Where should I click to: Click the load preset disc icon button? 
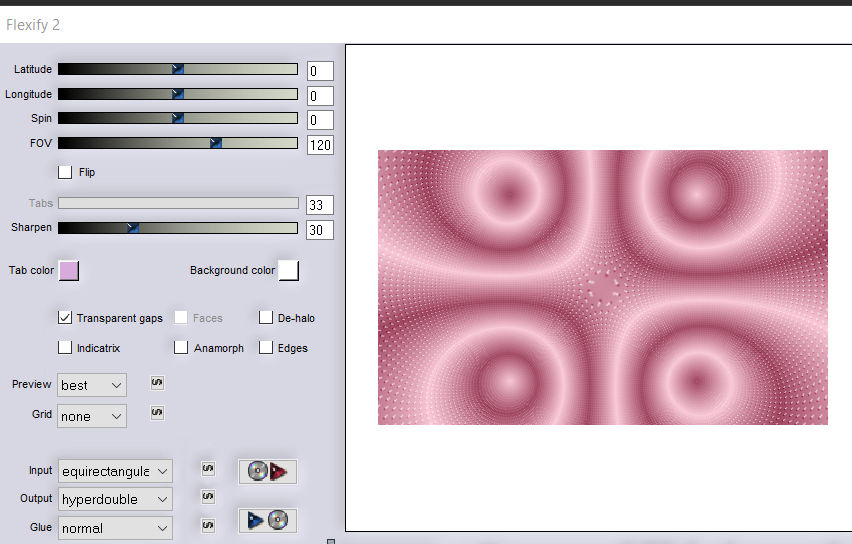coord(267,471)
